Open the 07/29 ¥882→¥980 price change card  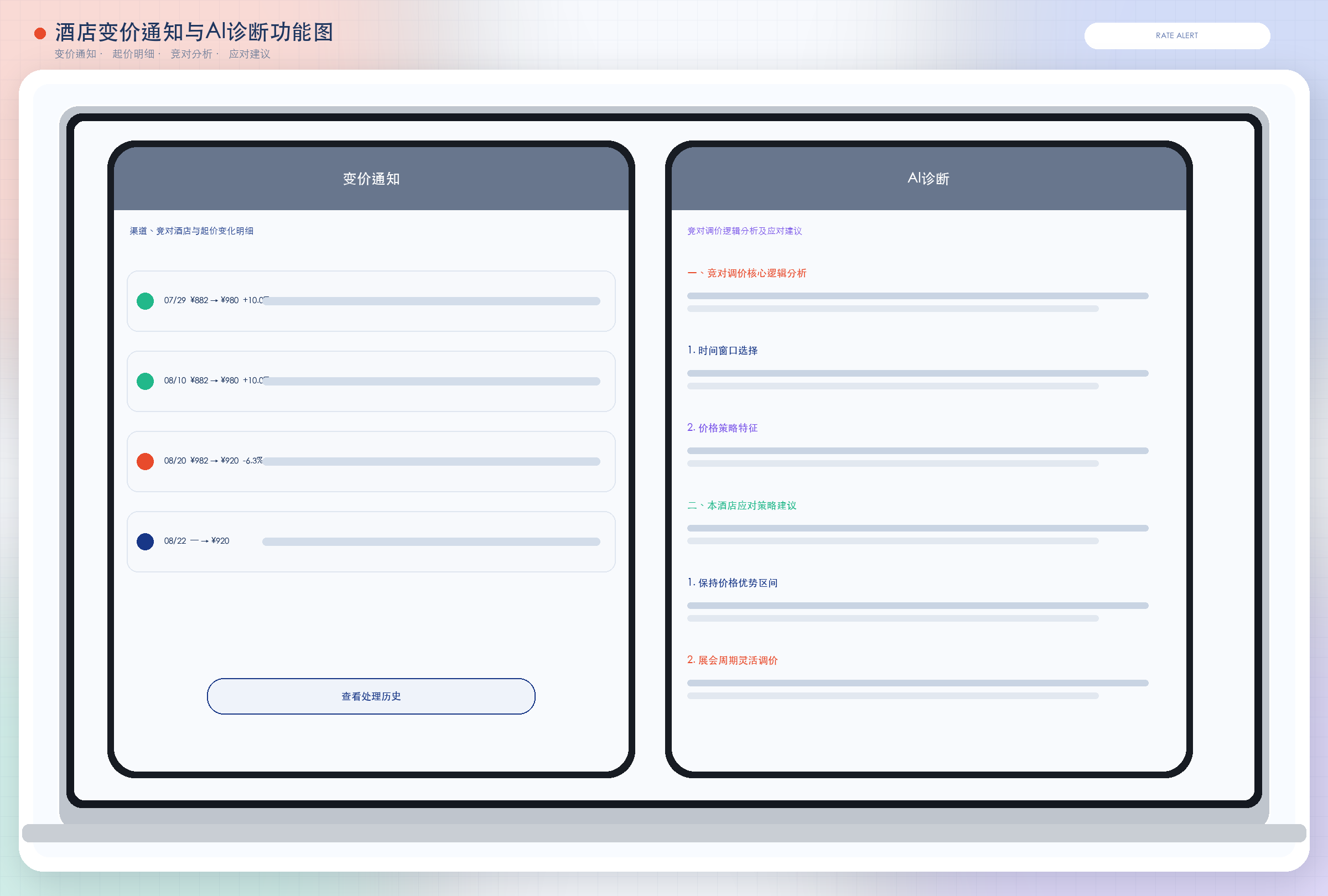point(371,301)
